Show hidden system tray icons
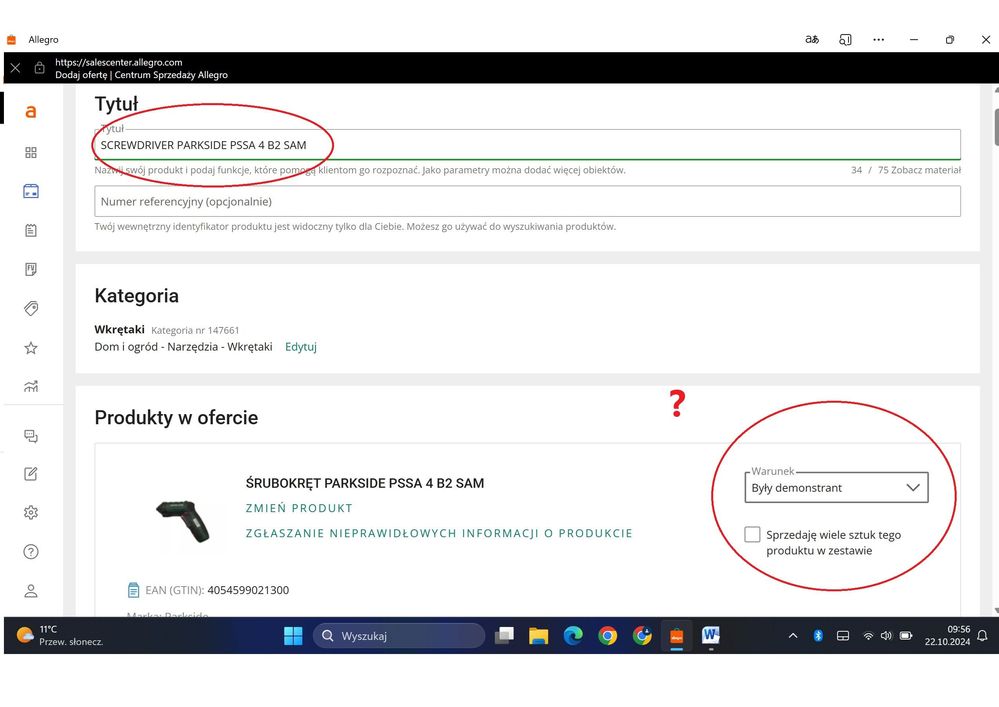 (x=793, y=636)
